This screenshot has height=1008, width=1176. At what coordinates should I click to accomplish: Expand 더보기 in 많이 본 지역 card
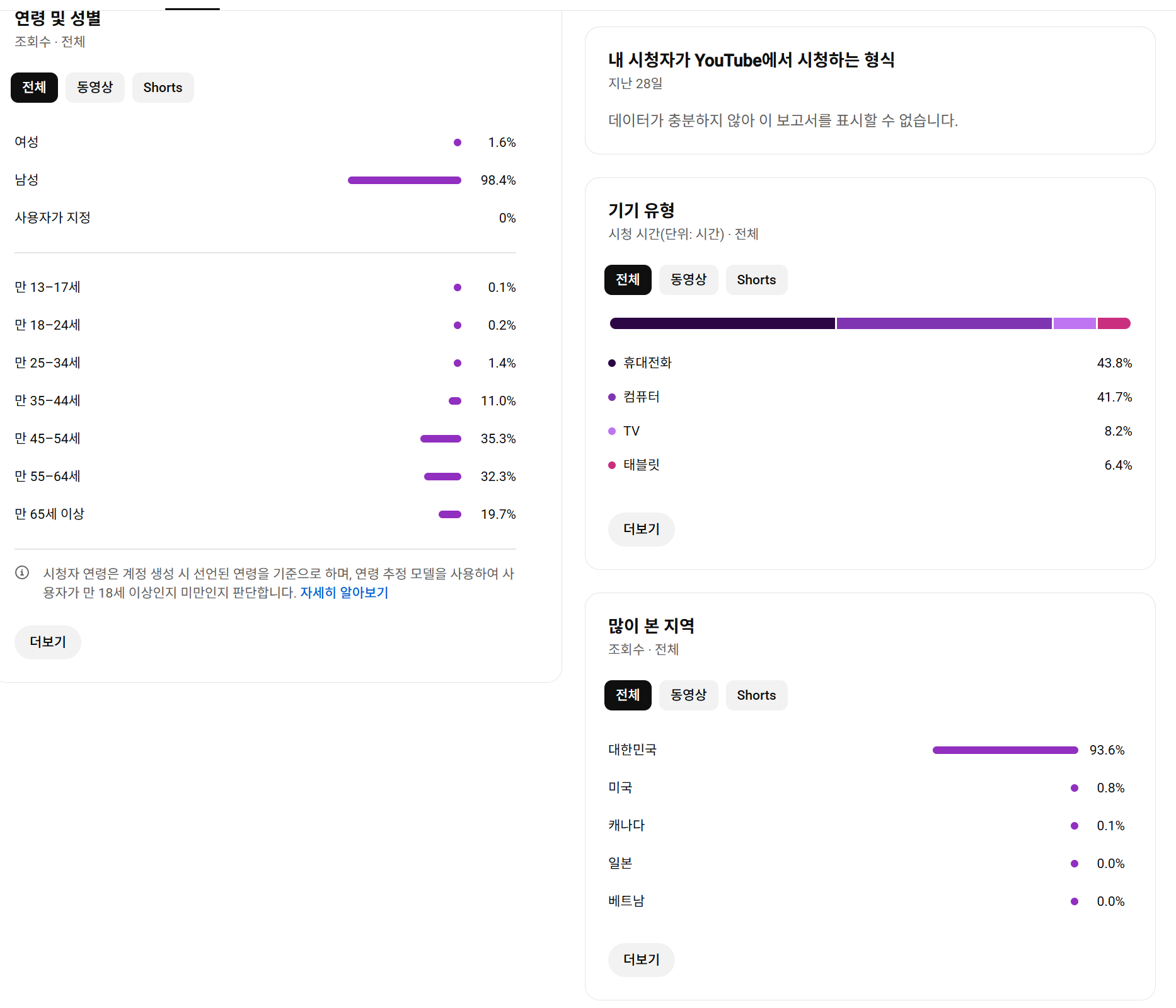pyautogui.click(x=642, y=960)
